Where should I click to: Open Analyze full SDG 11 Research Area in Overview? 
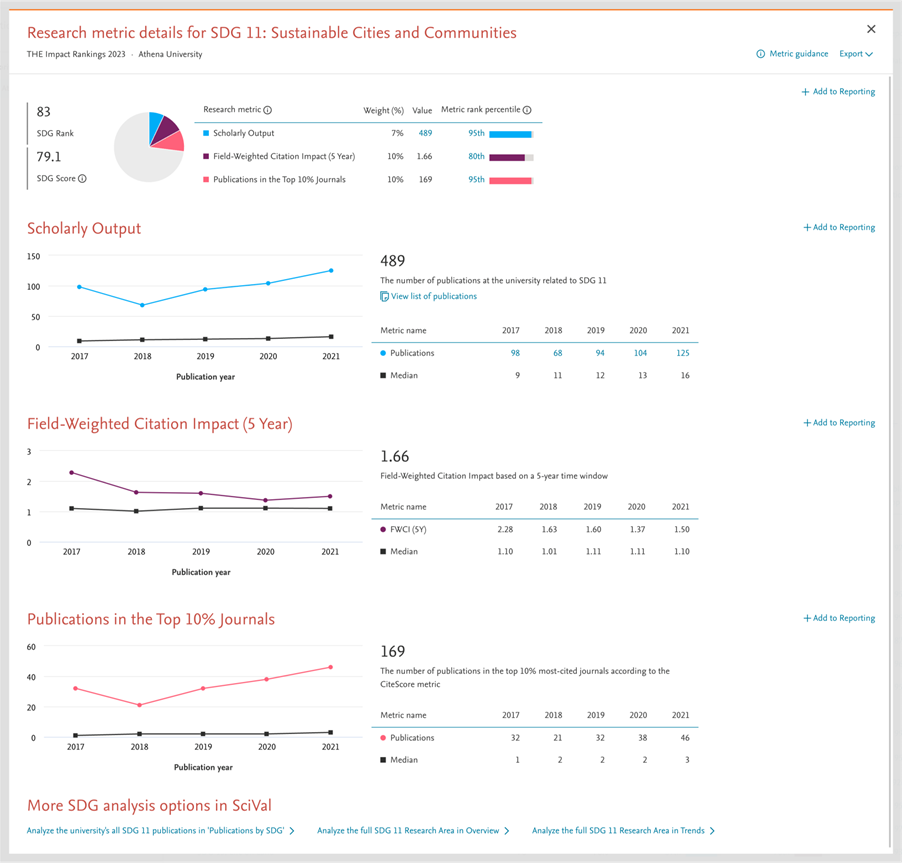[x=408, y=831]
